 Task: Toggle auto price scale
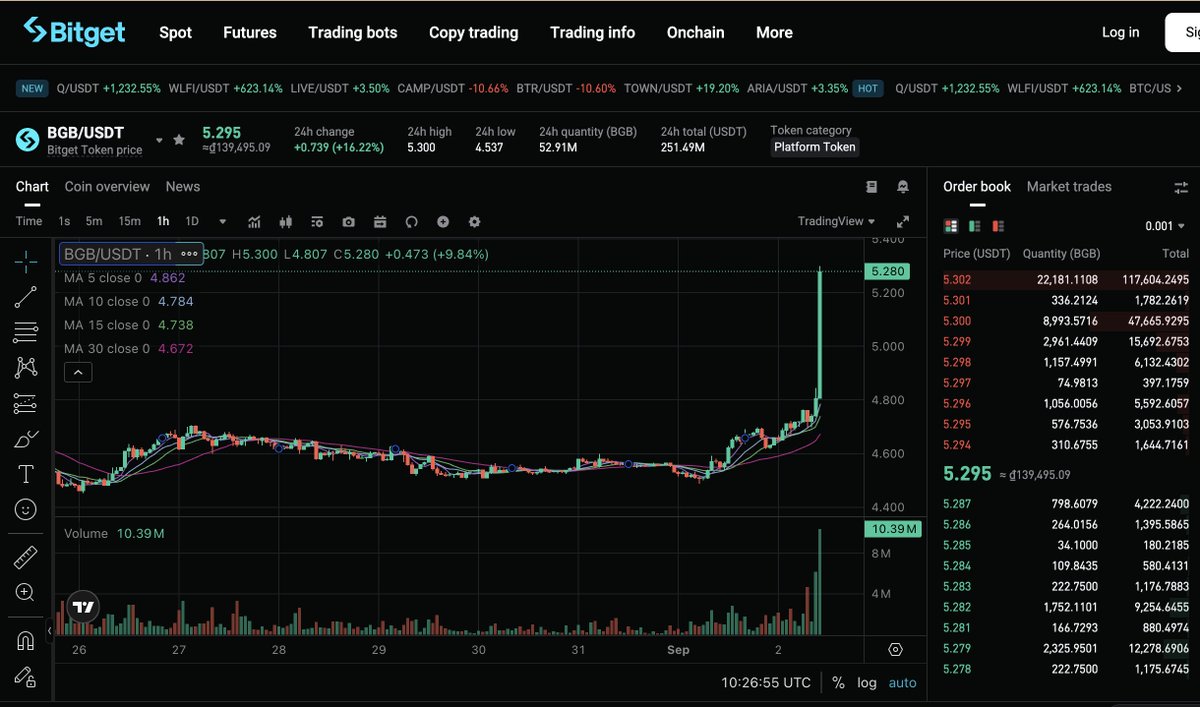pos(902,683)
